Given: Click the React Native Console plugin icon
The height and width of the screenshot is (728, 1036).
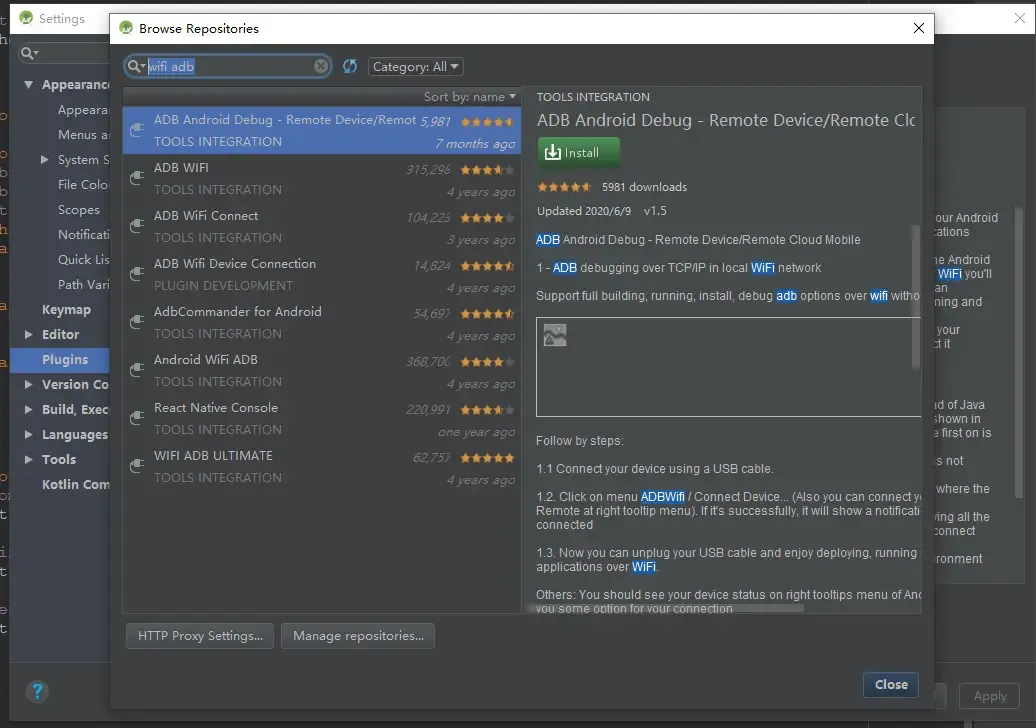Looking at the screenshot, I should click(137, 417).
